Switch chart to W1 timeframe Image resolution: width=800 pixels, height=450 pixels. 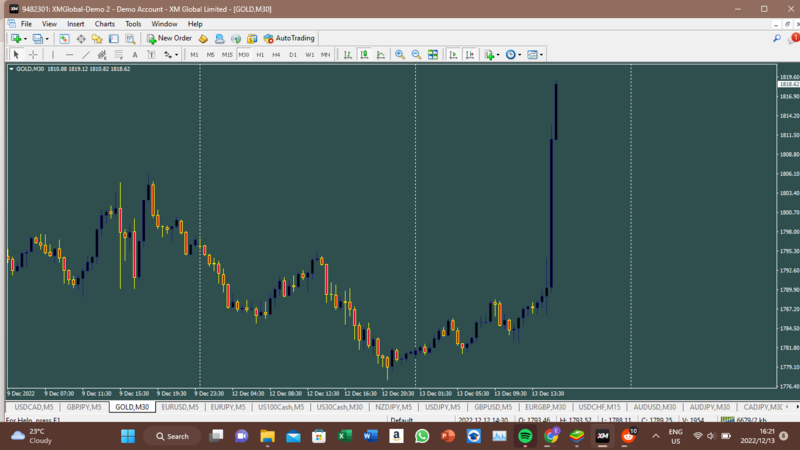point(310,55)
